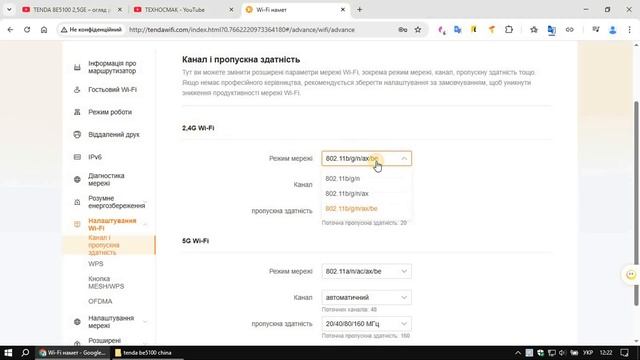Open a new browser tab

coord(360,9)
